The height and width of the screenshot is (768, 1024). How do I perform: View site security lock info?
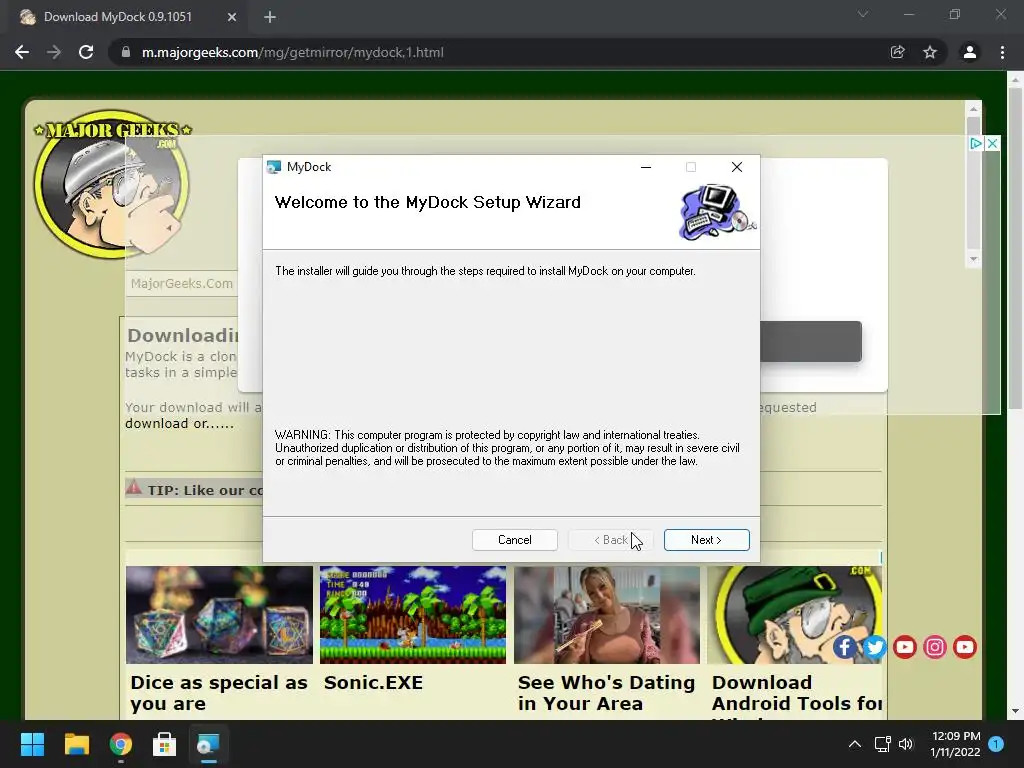click(126, 52)
